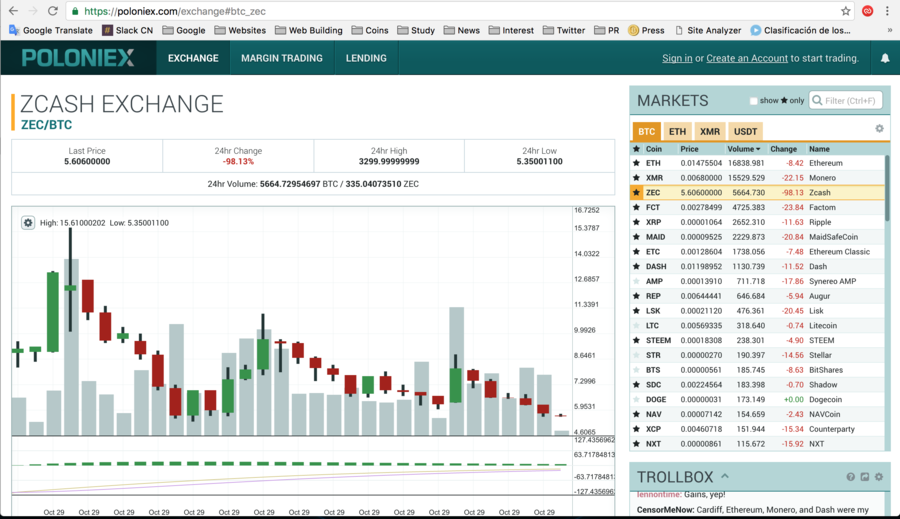The width and height of the screenshot is (900, 519).
Task: Reload the page with refresh icon
Action: 52,11
